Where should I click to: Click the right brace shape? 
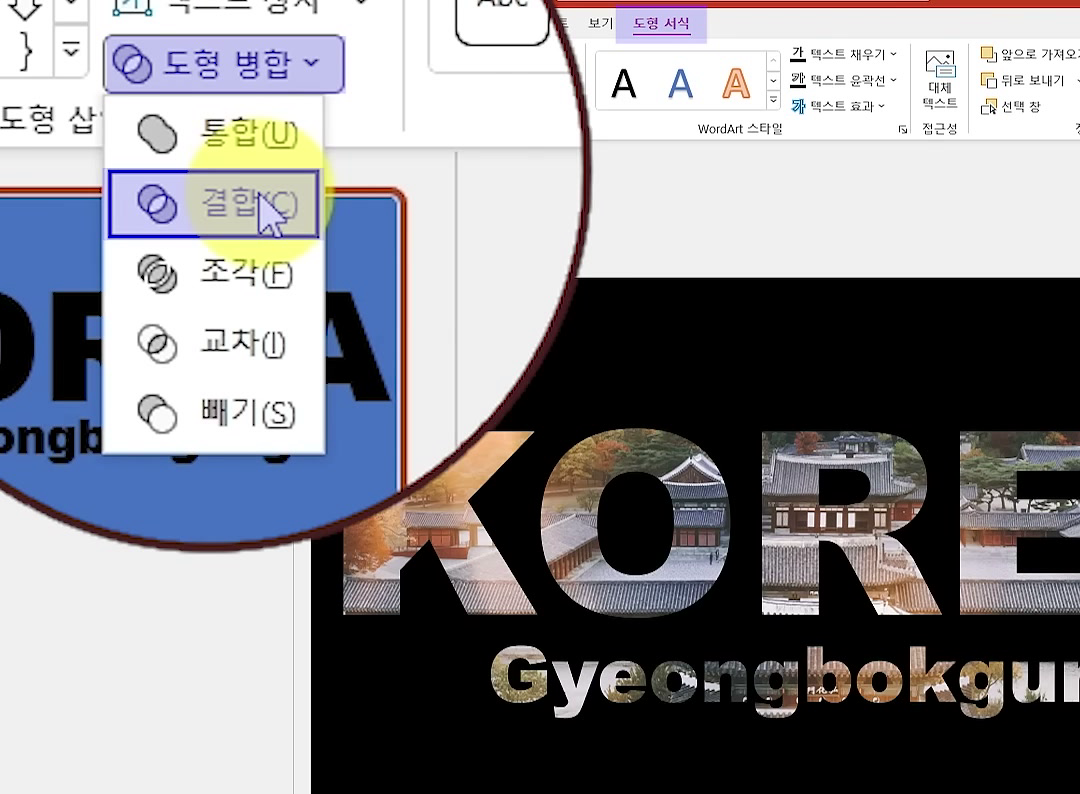pyautogui.click(x=25, y=50)
